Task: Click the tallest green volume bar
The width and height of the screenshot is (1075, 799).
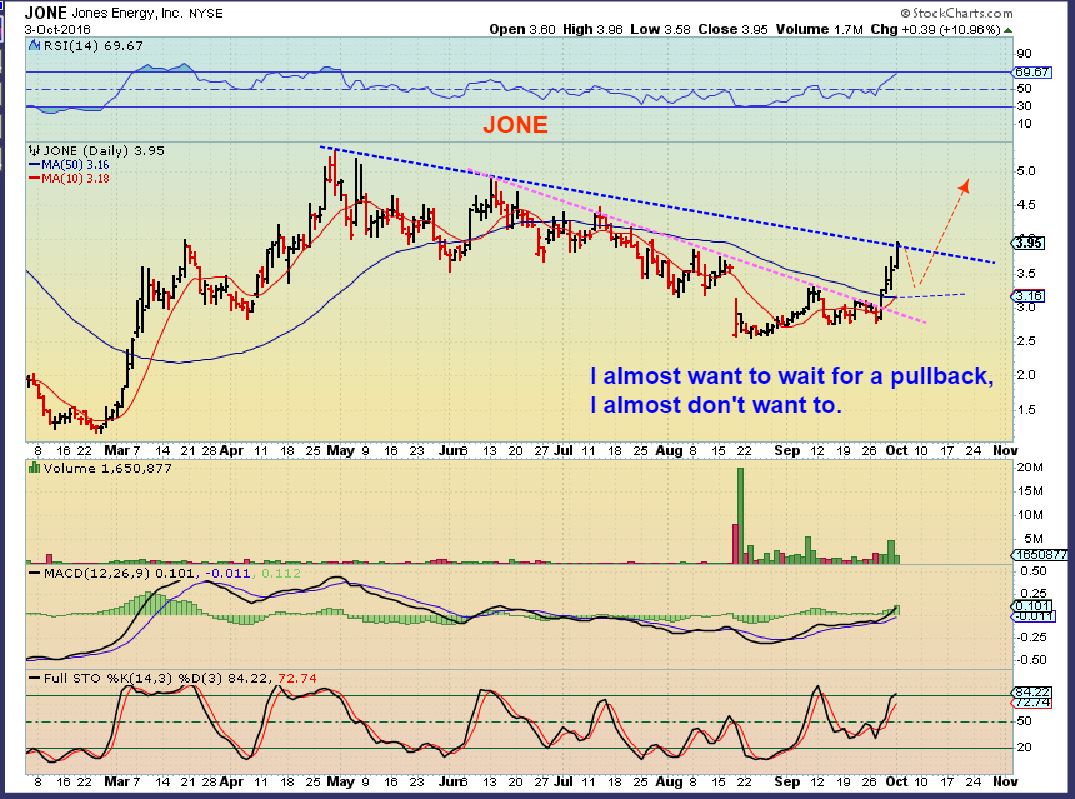Action: (x=741, y=510)
